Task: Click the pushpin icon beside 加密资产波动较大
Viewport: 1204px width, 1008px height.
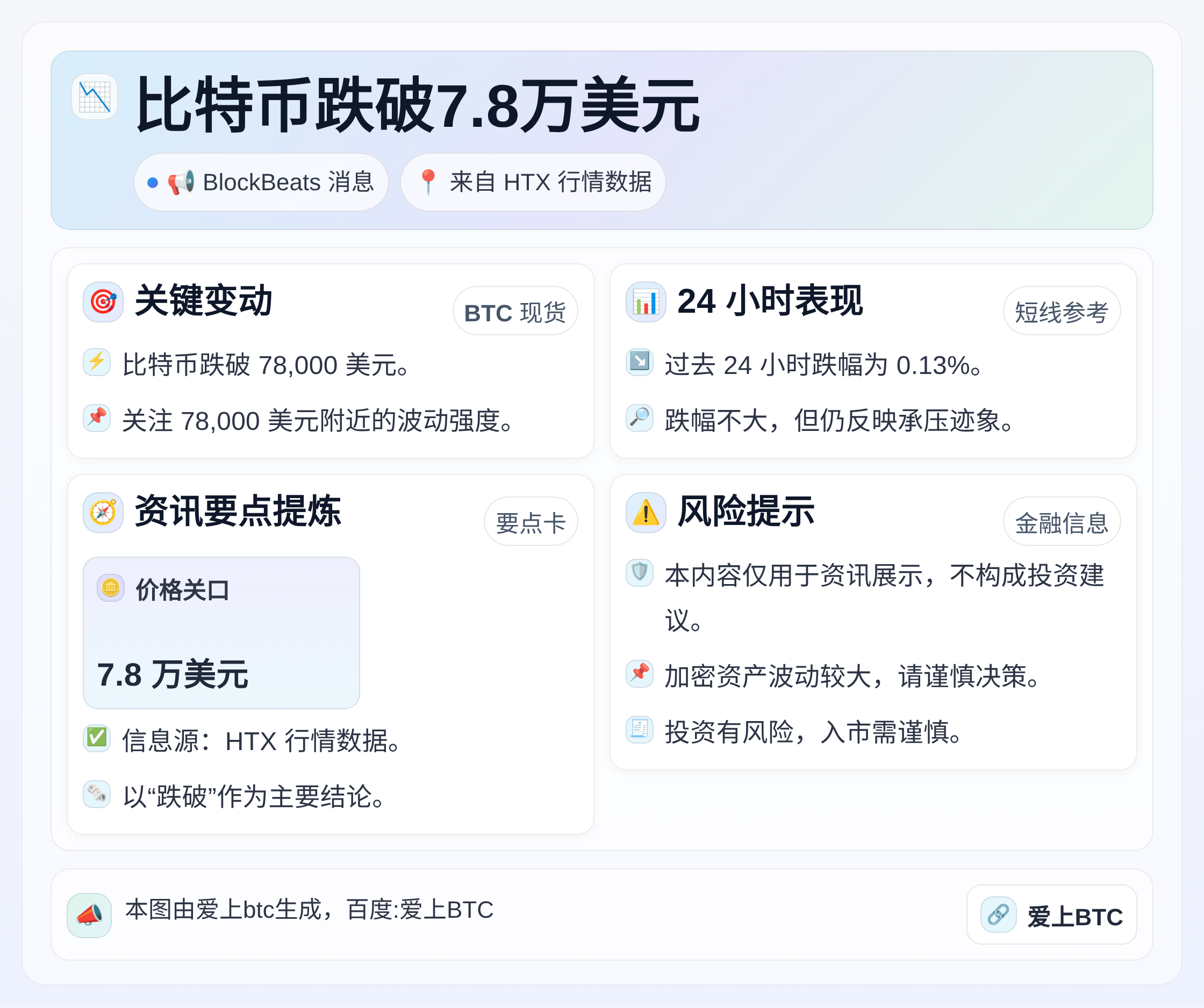Action: (x=639, y=673)
